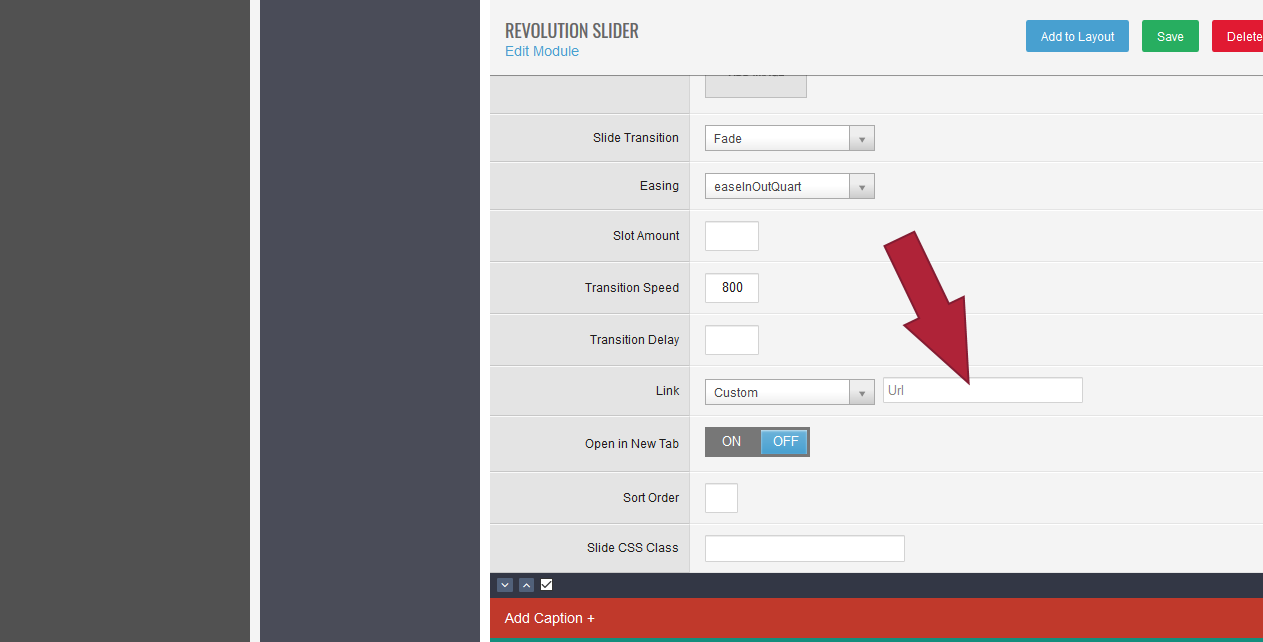The height and width of the screenshot is (642, 1263).
Task: Click the Open in New Tab label
Action: (x=632, y=444)
